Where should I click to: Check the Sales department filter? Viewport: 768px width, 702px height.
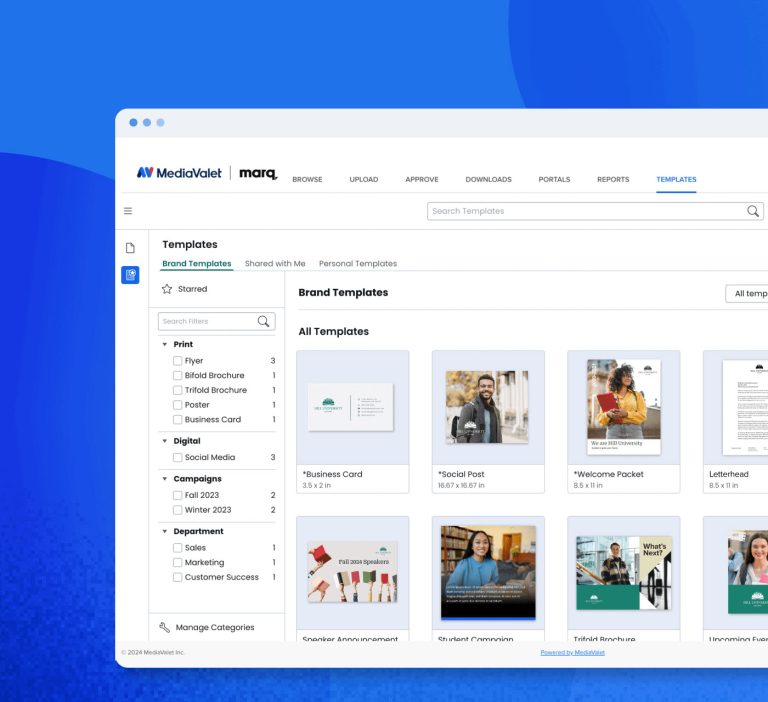tap(177, 548)
